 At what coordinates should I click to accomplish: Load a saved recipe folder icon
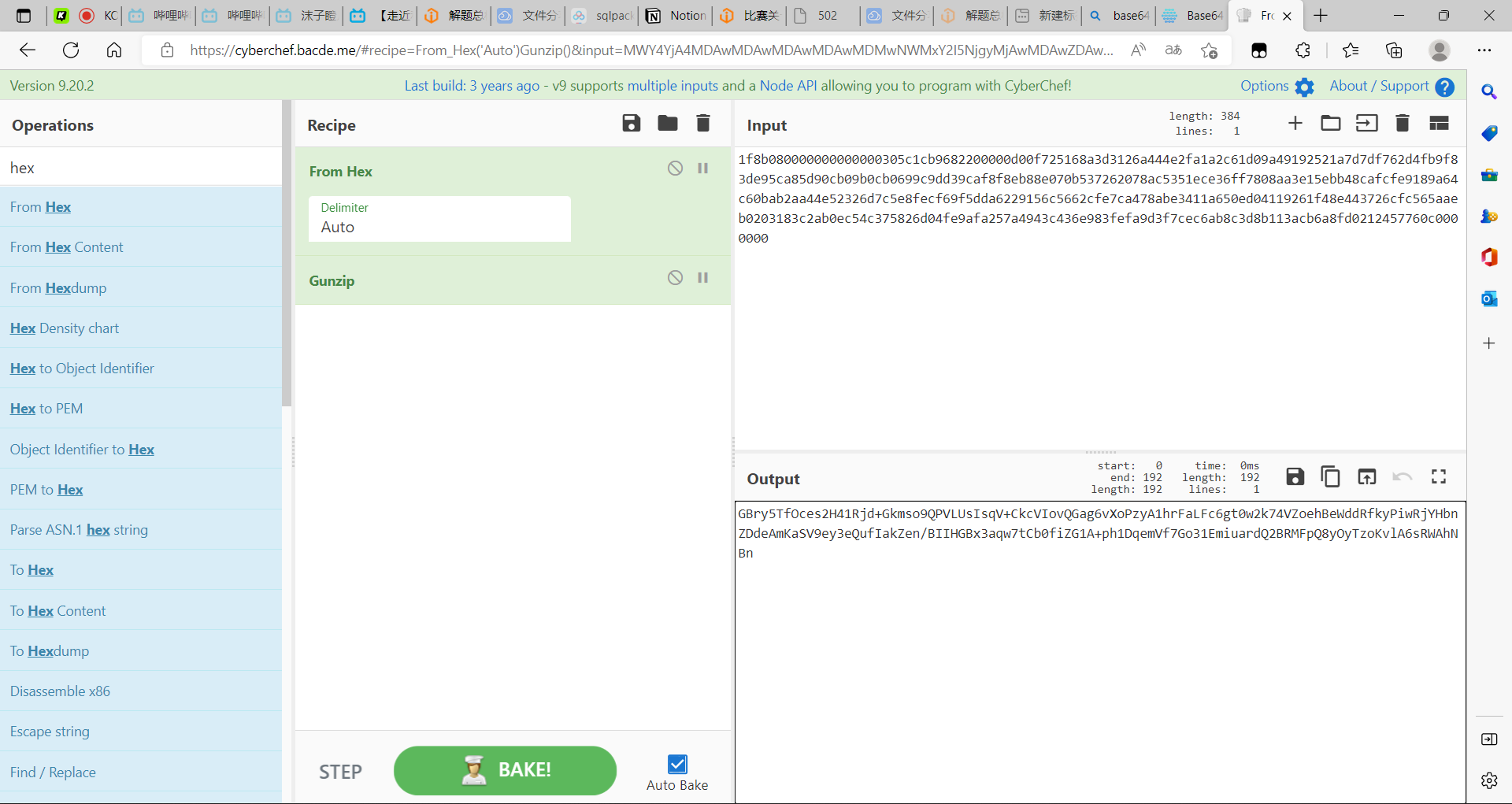tap(667, 124)
